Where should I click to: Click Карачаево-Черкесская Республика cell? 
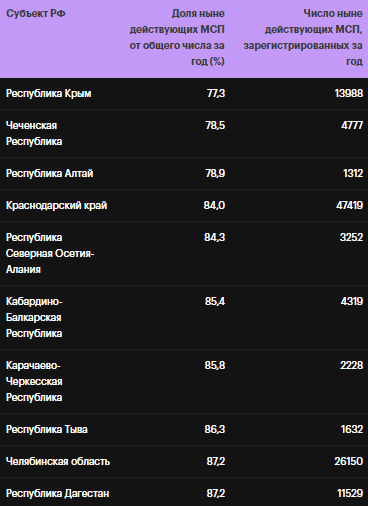[34, 381]
